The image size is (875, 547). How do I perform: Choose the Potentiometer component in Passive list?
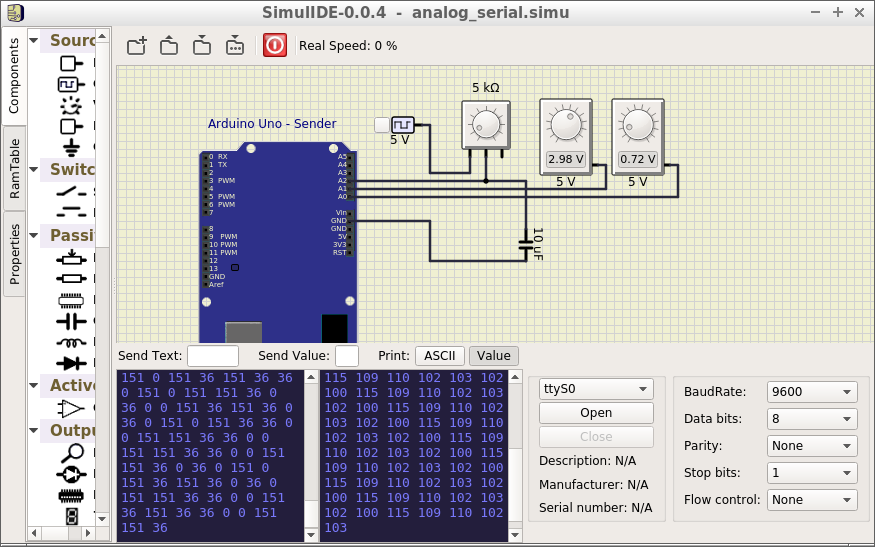(x=71, y=258)
